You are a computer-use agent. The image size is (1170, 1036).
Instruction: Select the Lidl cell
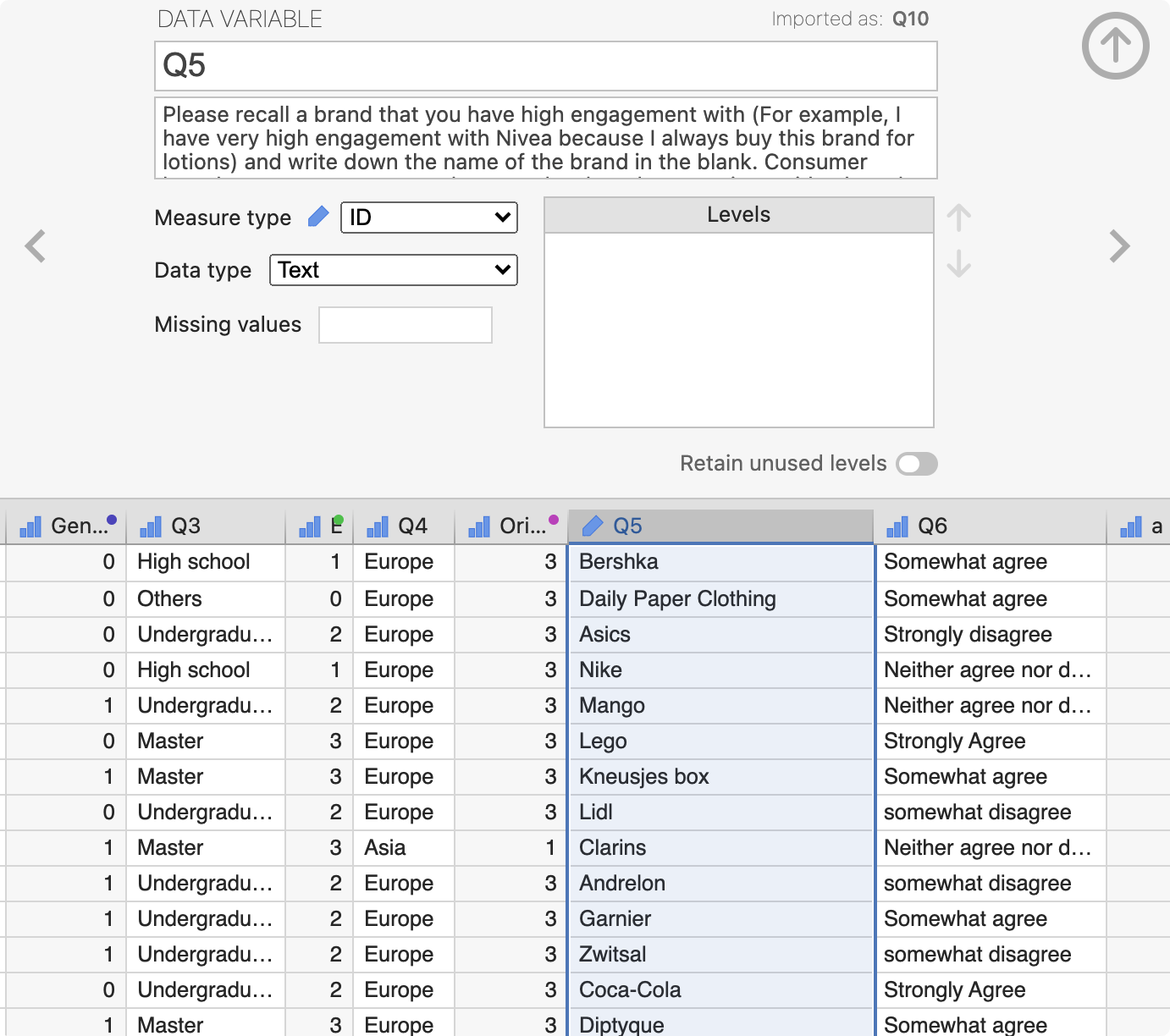coord(720,813)
